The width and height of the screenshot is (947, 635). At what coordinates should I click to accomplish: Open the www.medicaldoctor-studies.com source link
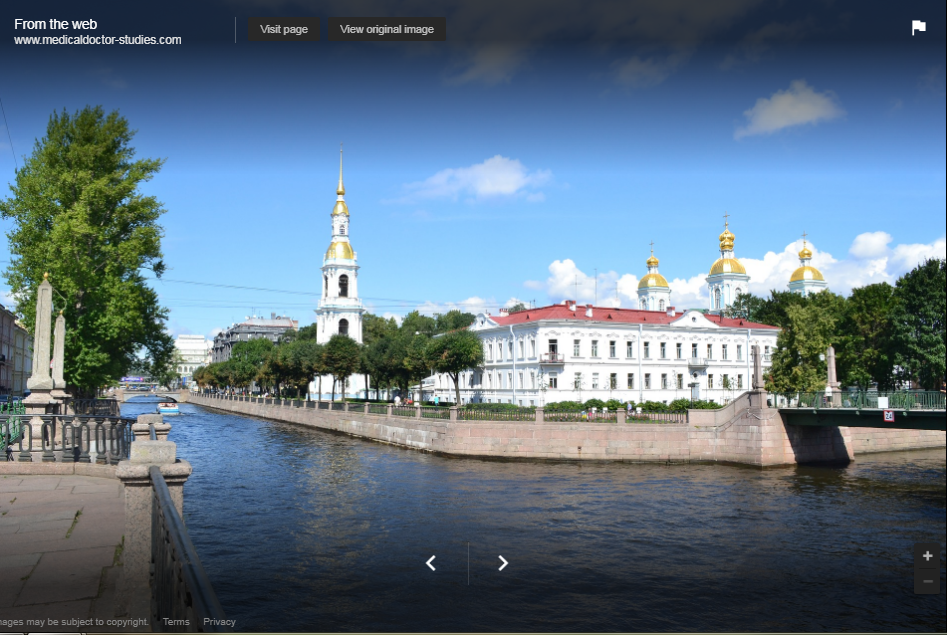98,40
